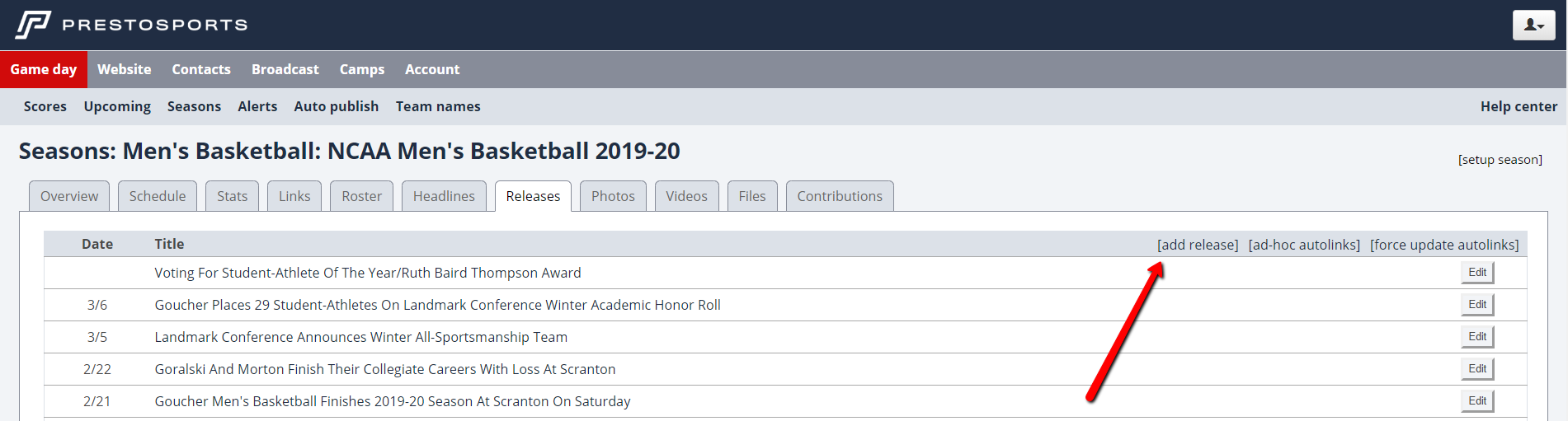Edit the Voting For Student-Athlete release
Image resolution: width=1568 pixels, height=421 pixels.
pos(1476,273)
